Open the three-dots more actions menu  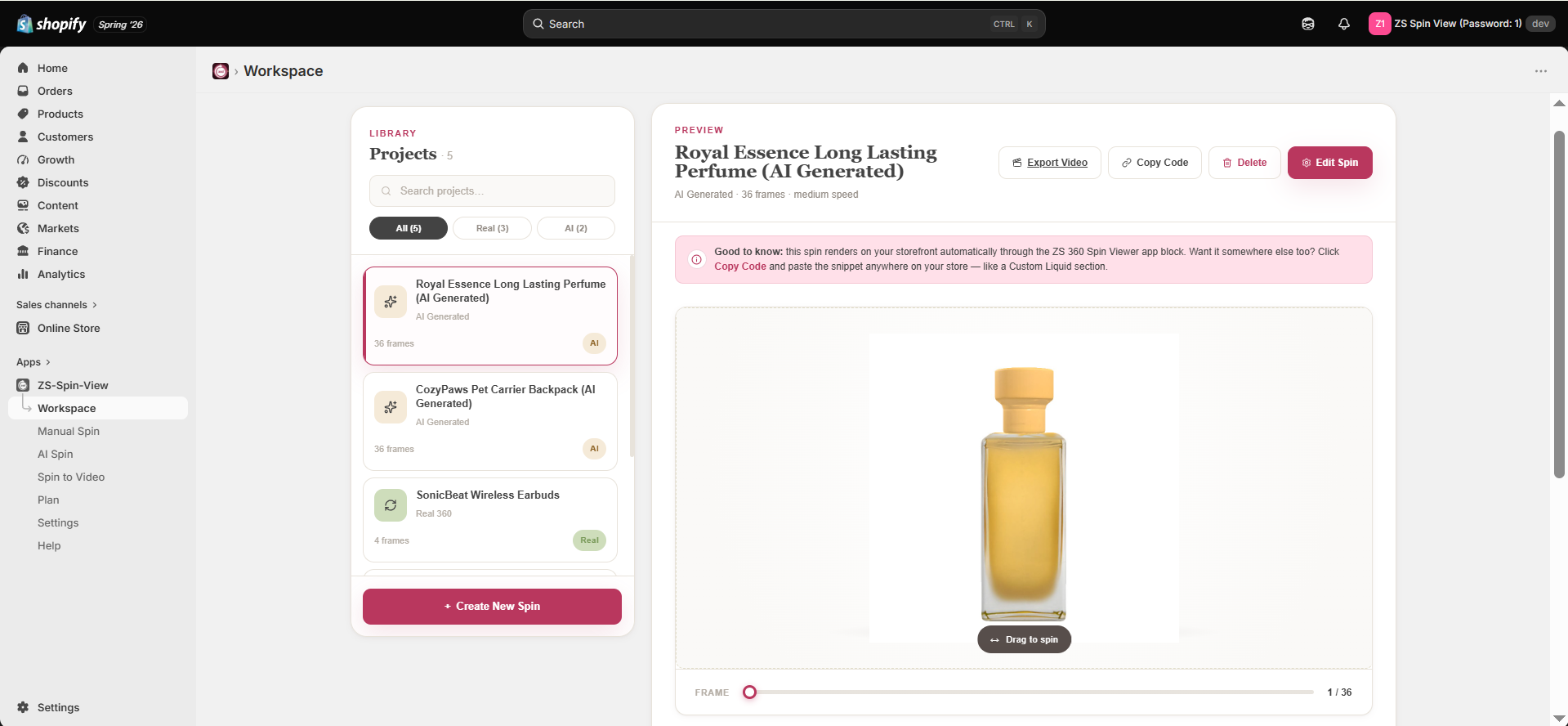point(1541,71)
